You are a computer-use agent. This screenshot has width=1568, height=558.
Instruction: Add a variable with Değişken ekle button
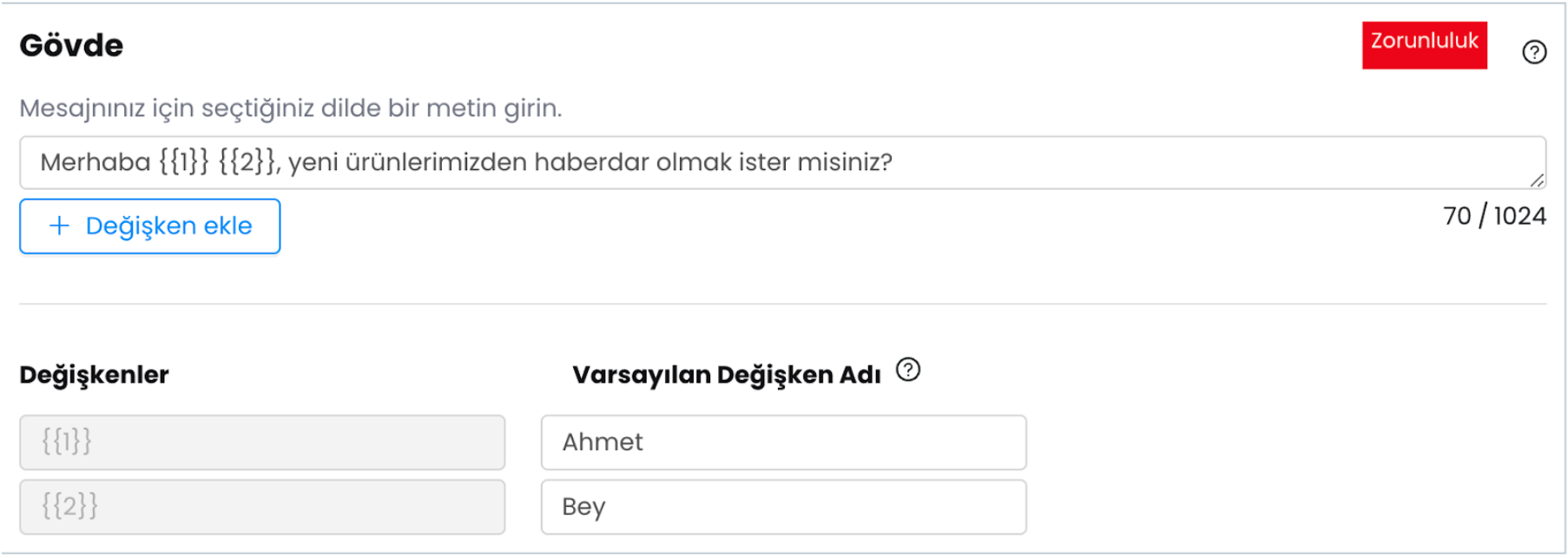pos(150,226)
